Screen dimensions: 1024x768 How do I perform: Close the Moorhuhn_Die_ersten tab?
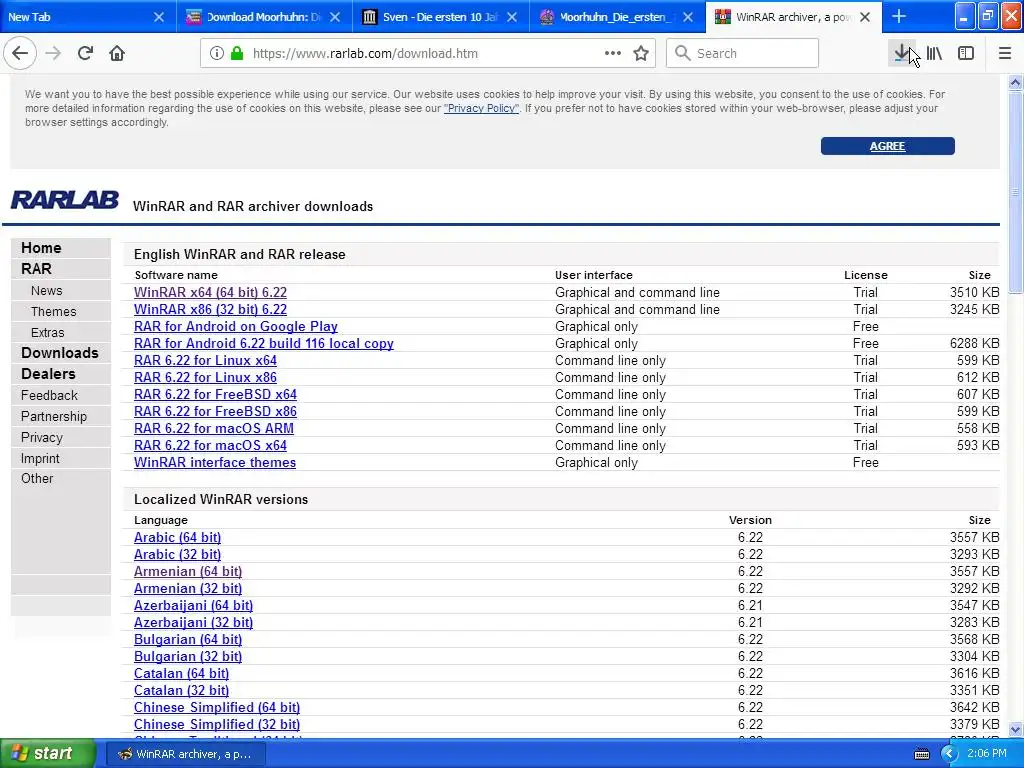pyautogui.click(x=688, y=17)
